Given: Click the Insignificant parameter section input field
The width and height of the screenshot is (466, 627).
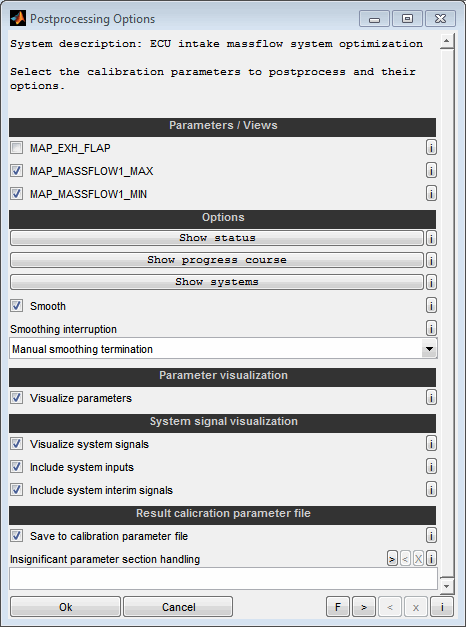Looking at the screenshot, I should pyautogui.click(x=223, y=579).
